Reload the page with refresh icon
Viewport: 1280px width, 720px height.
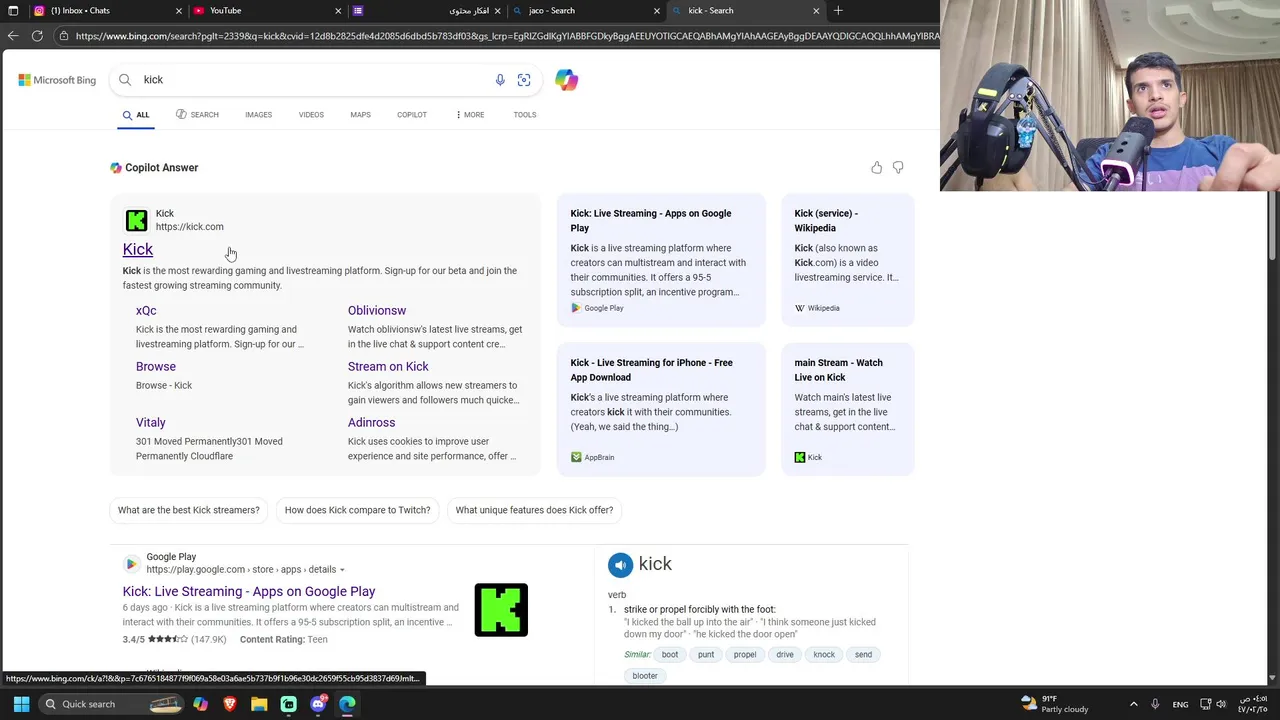[x=37, y=36]
